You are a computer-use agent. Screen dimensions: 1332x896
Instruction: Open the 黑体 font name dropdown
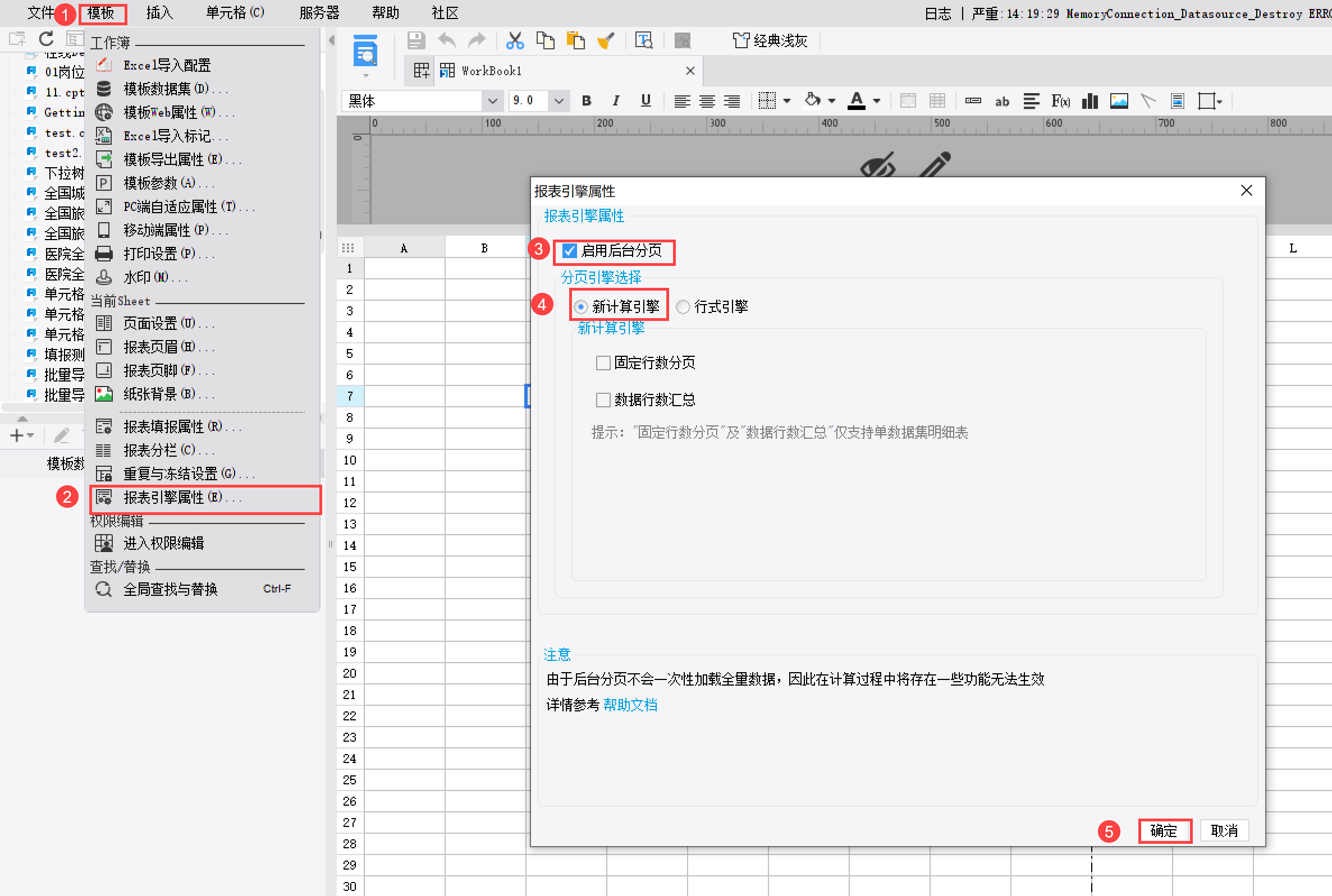pyautogui.click(x=492, y=102)
